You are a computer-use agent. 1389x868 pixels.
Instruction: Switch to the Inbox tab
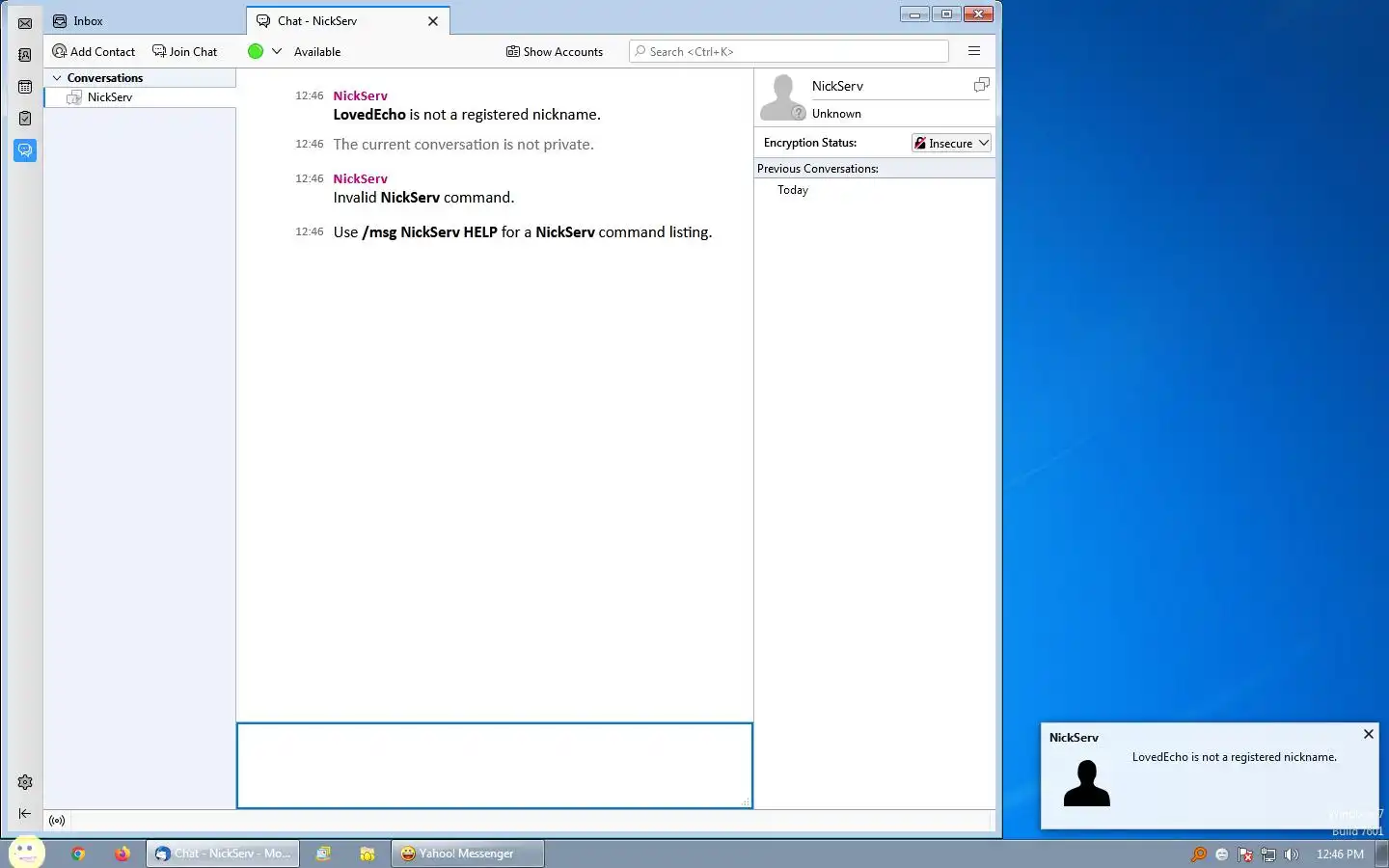145,20
